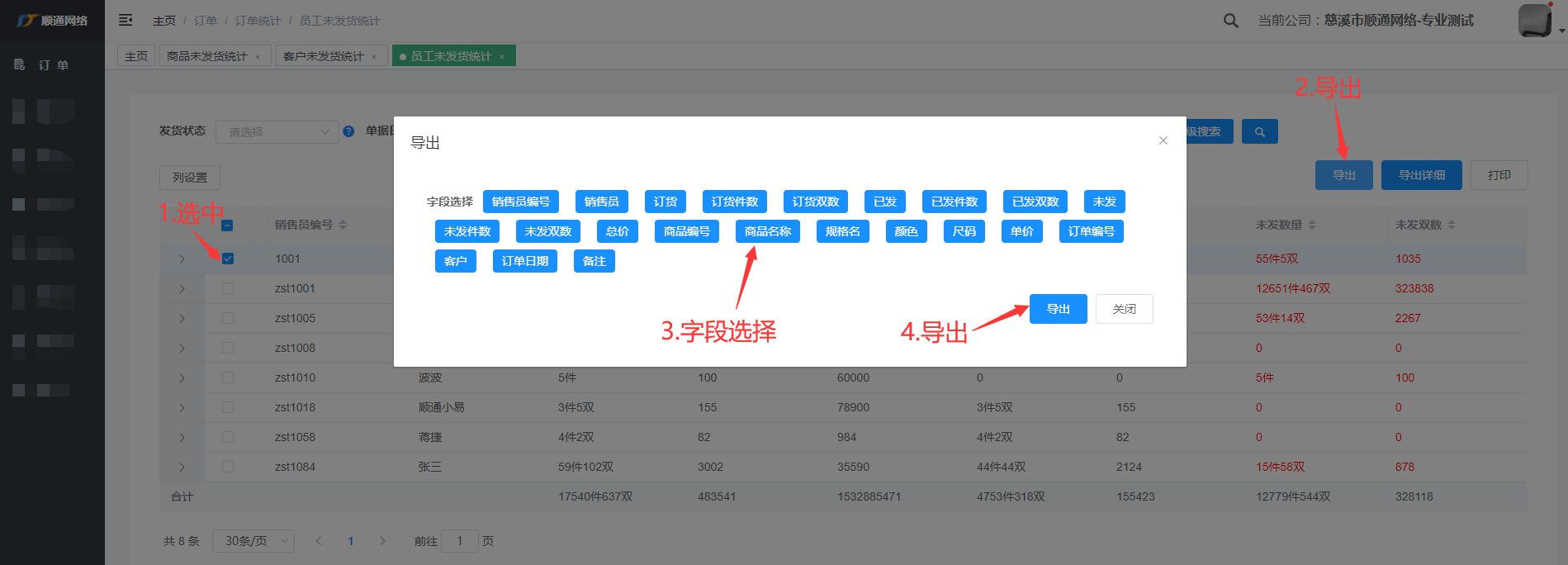Expand the zst1084 row details
Image resolution: width=1568 pixels, height=565 pixels.
[x=182, y=467]
